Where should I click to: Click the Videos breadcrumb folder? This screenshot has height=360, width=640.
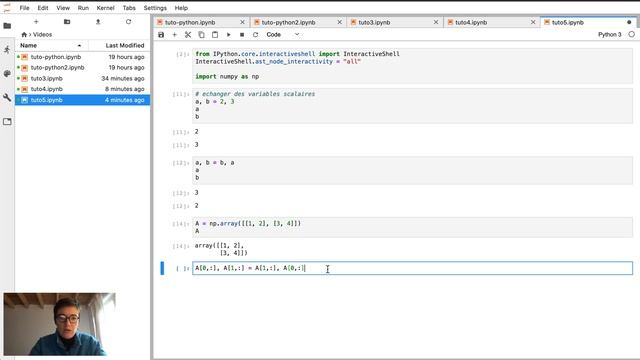42,35
